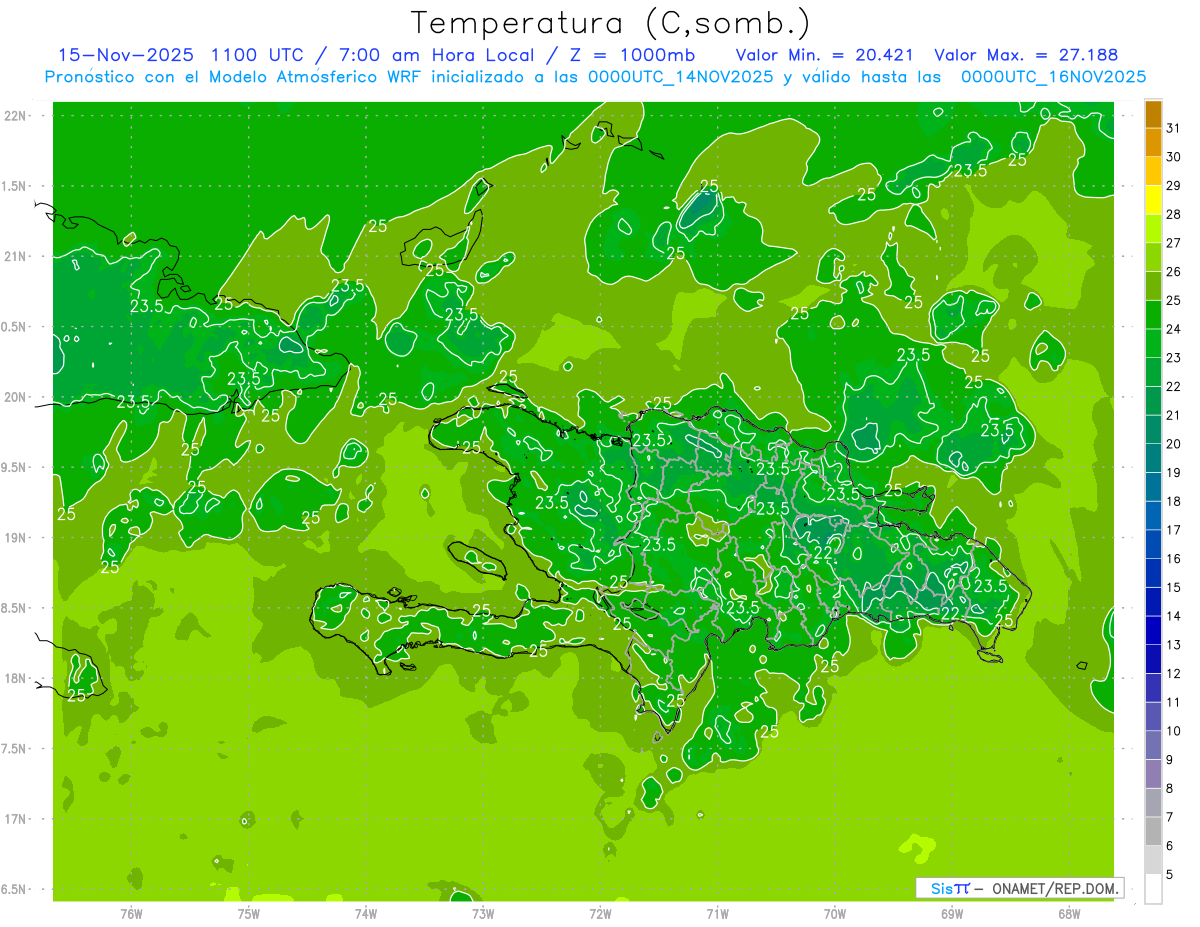Click the 21N latitude axis label
This screenshot has height=927, width=1200.
pyautogui.click(x=16, y=257)
